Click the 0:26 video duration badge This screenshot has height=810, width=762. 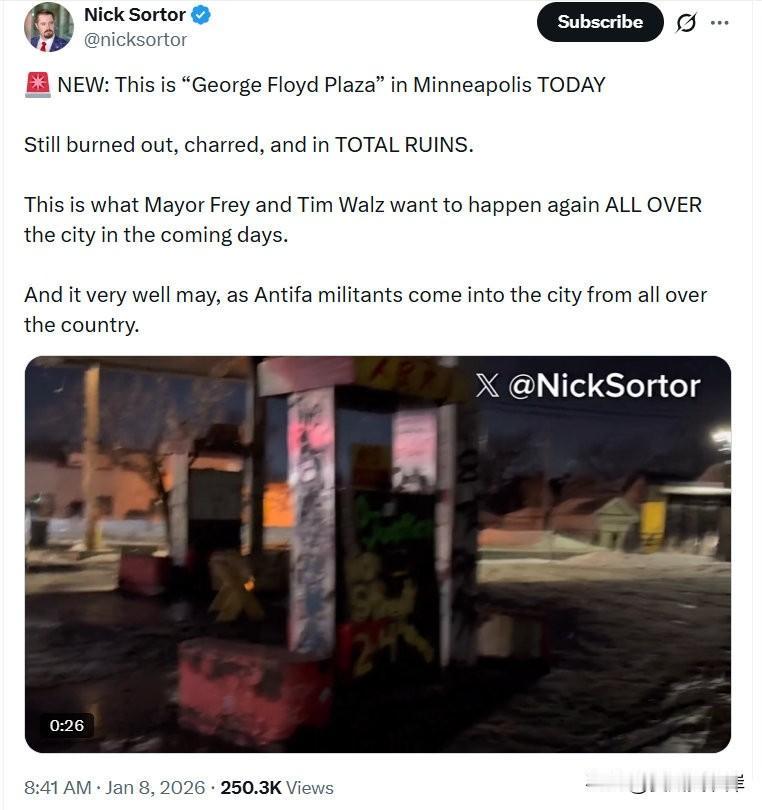(x=67, y=725)
